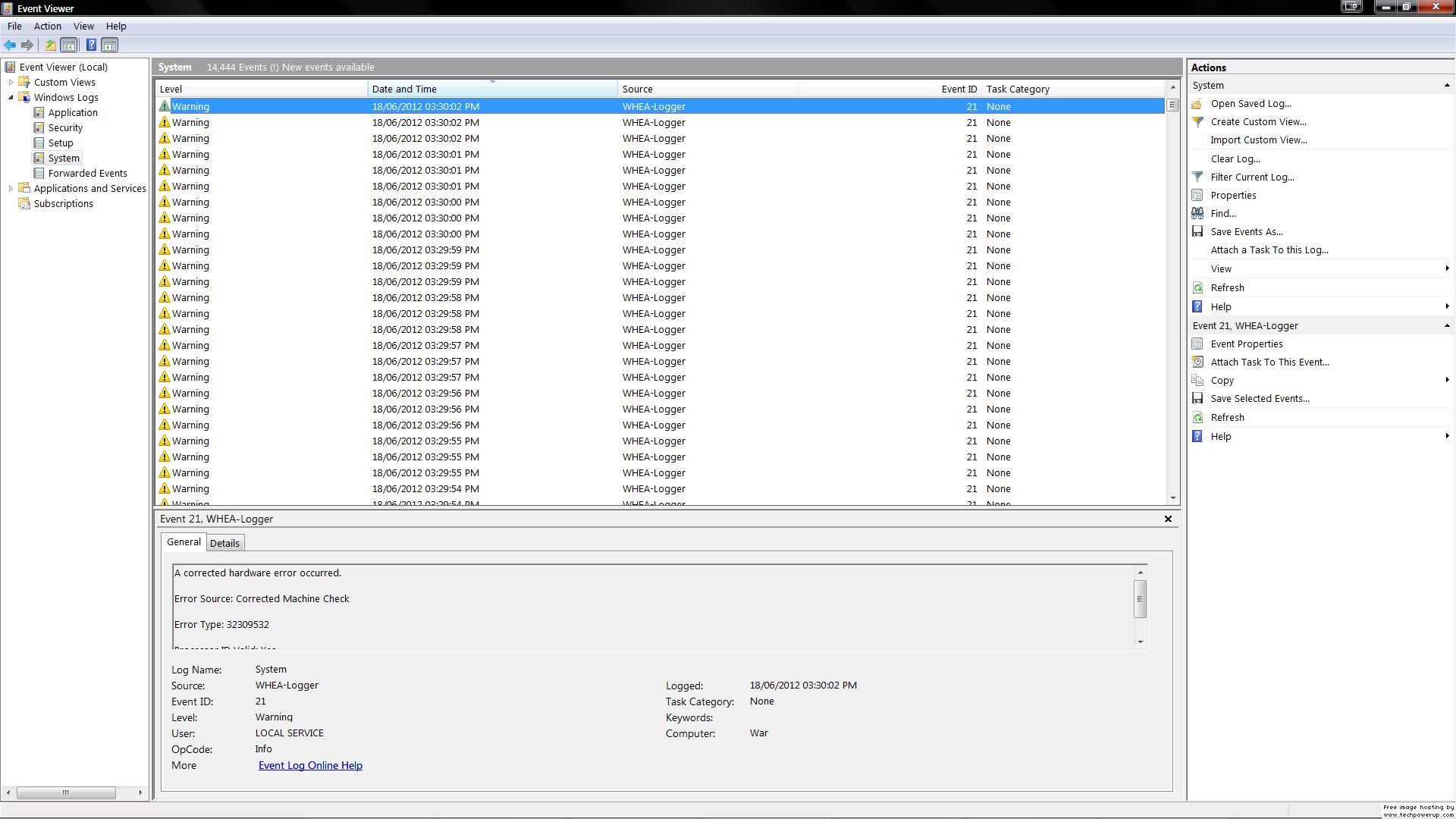Image resolution: width=1456 pixels, height=819 pixels.
Task: Open the Copy submenu
Action: click(x=1222, y=380)
